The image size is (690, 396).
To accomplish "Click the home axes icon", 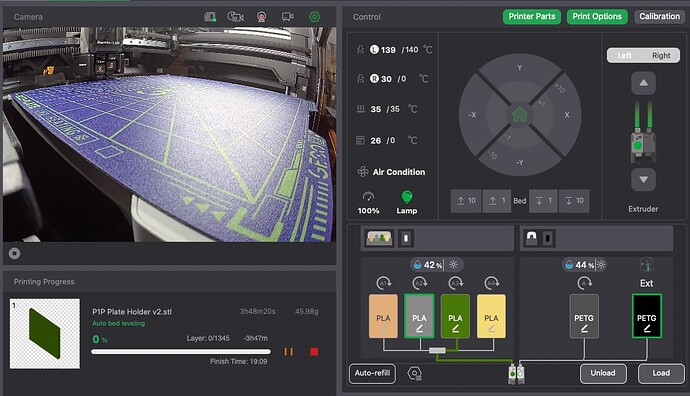I will tap(520, 115).
